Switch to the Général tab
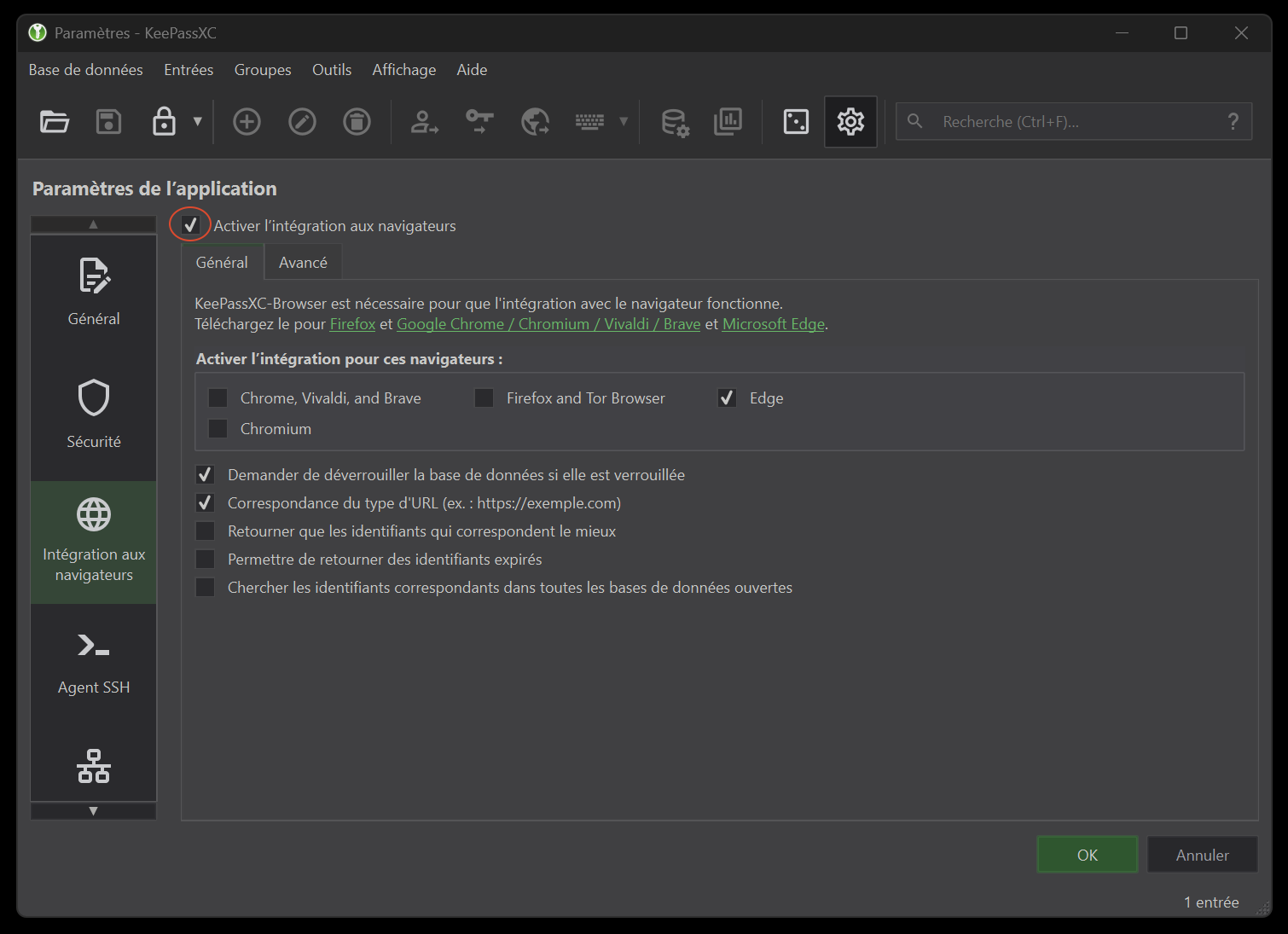The image size is (1288, 934). [222, 263]
